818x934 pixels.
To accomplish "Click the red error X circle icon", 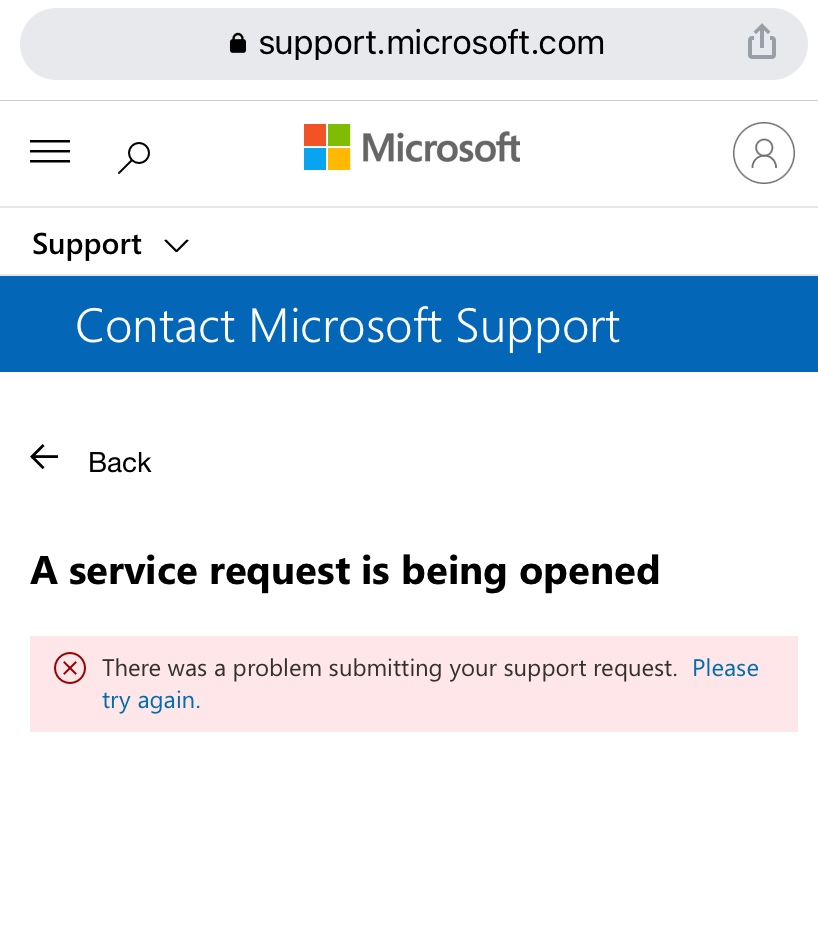I will pyautogui.click(x=70, y=668).
